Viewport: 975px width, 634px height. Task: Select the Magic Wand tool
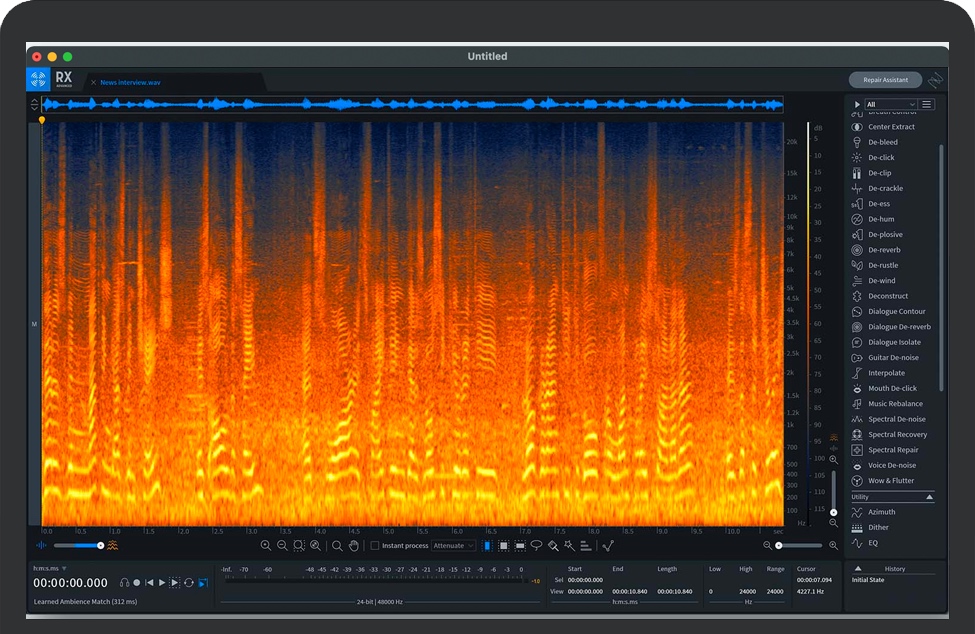568,546
